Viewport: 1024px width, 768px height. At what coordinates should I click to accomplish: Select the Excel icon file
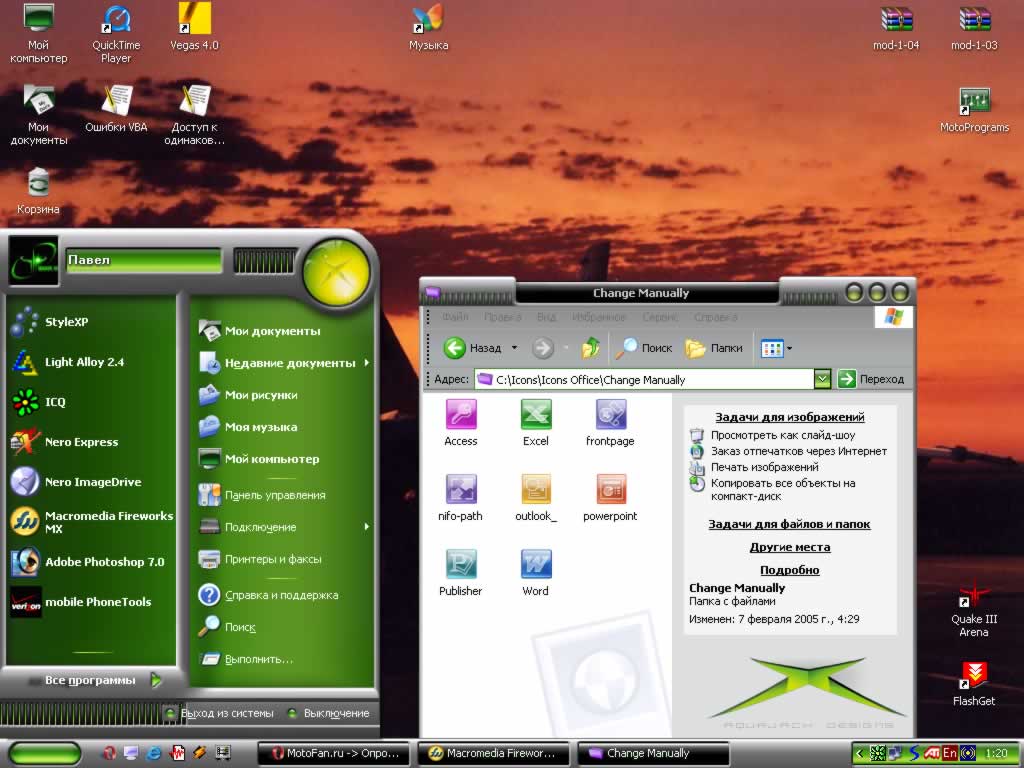click(x=536, y=423)
